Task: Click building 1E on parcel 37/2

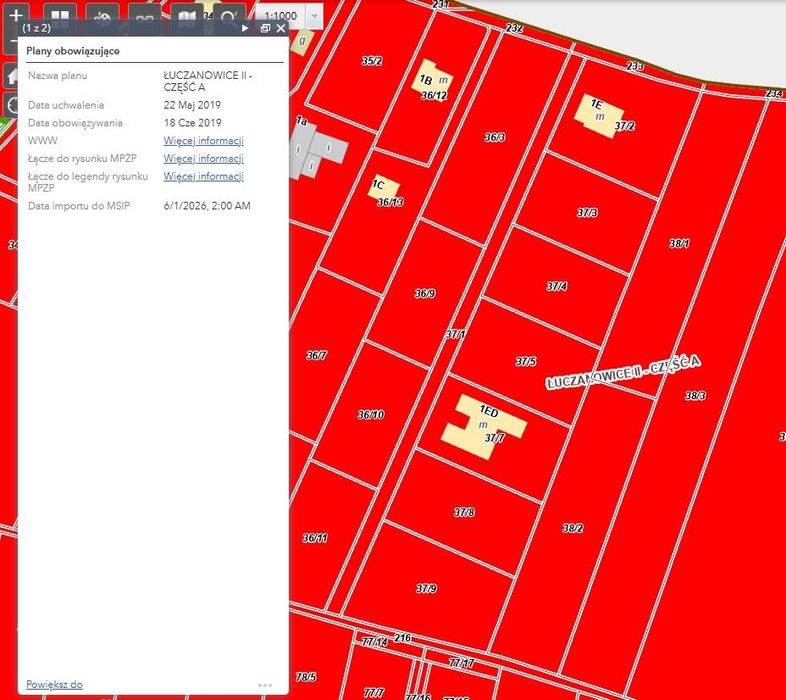Action: (x=599, y=116)
